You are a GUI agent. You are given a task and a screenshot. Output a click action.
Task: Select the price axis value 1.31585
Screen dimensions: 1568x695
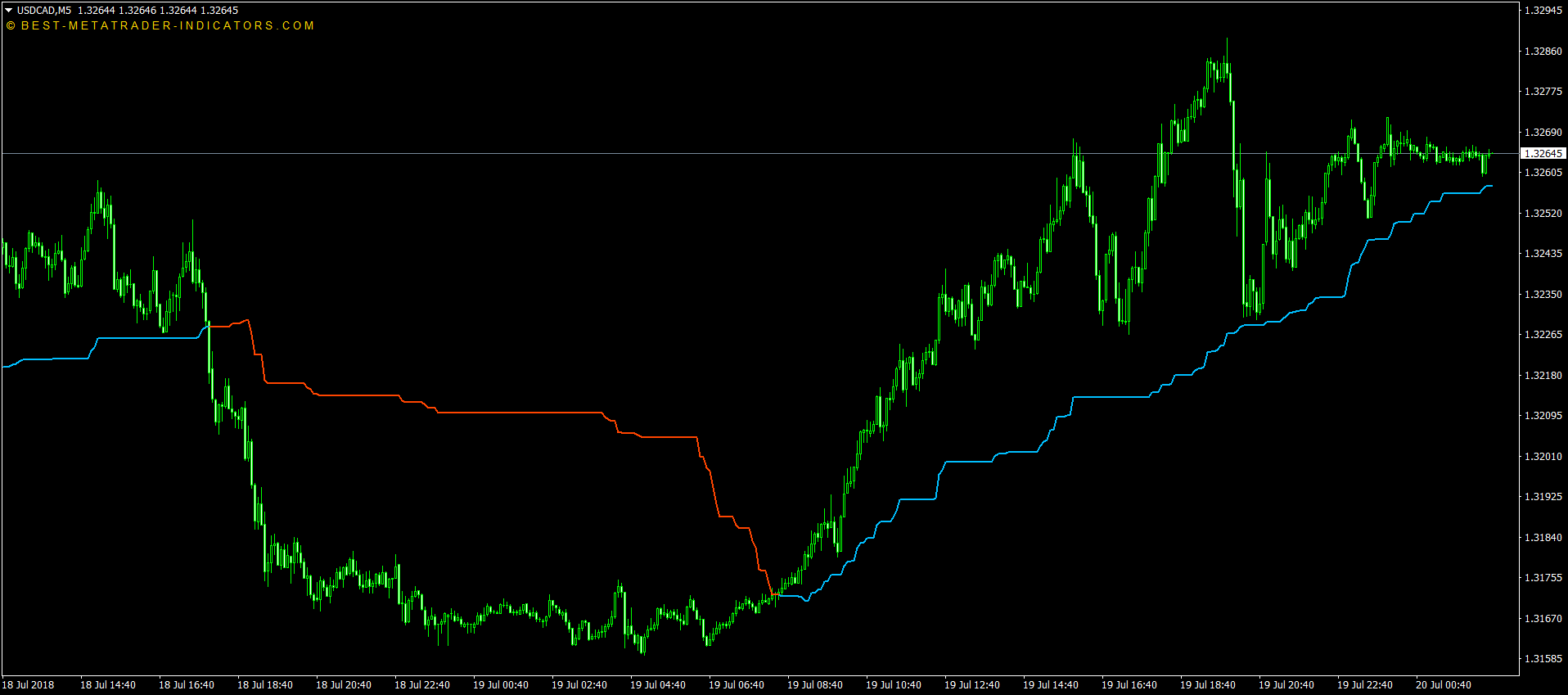(1543, 659)
